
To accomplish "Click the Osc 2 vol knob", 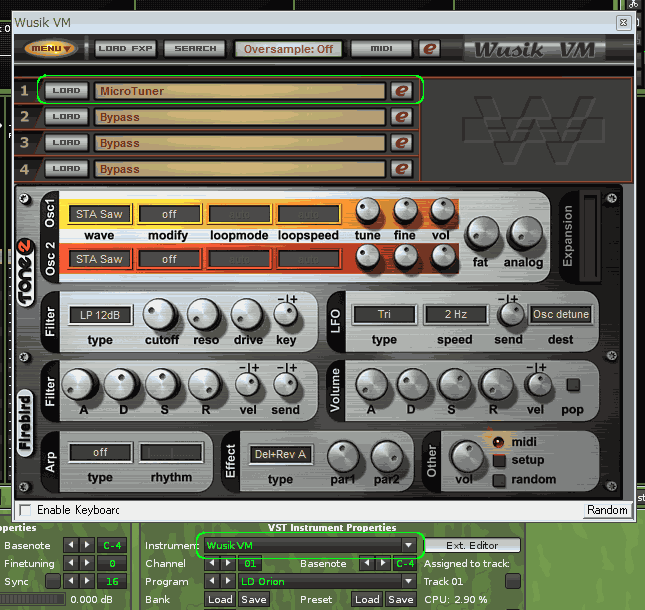I will pos(443,256).
